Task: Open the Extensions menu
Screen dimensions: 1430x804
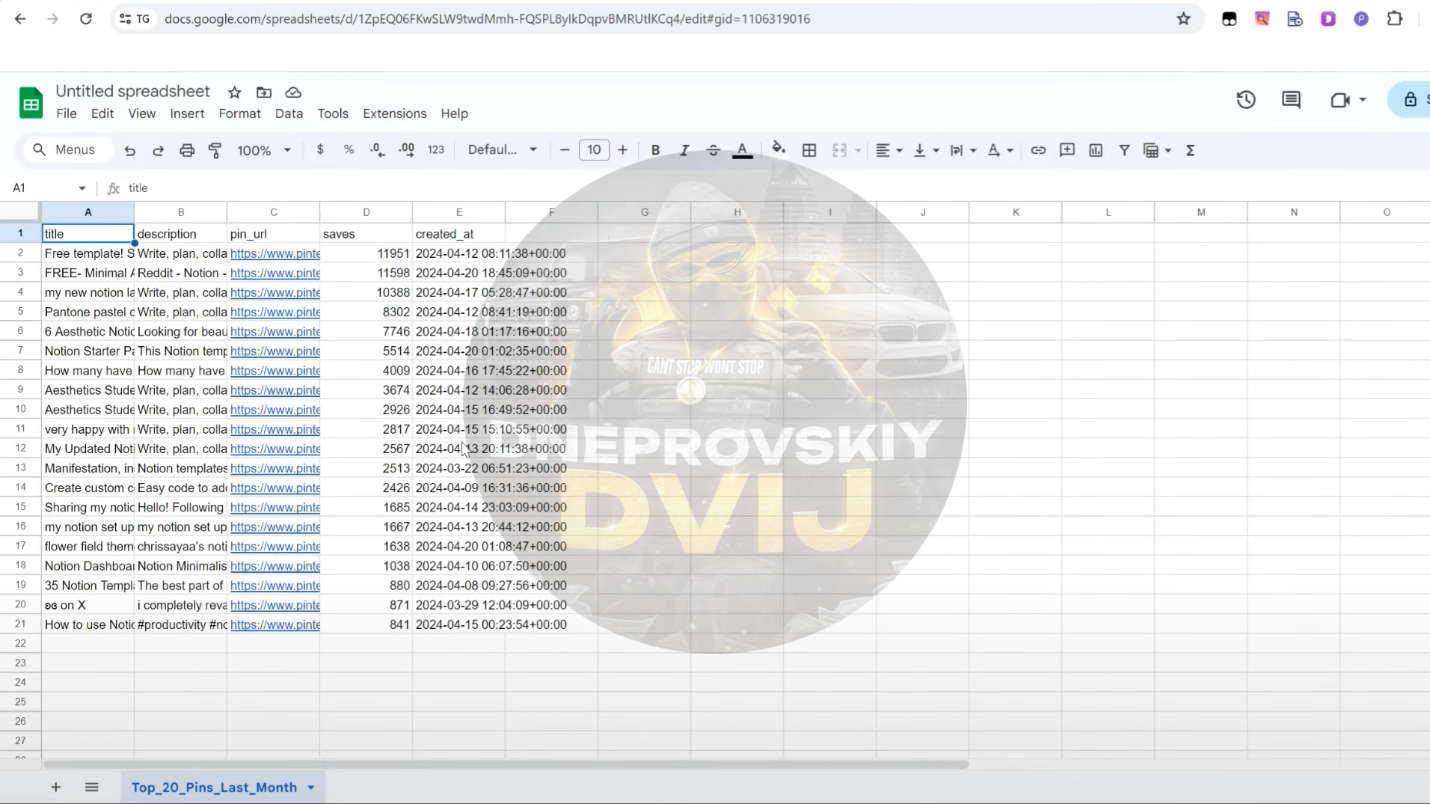Action: click(x=395, y=114)
